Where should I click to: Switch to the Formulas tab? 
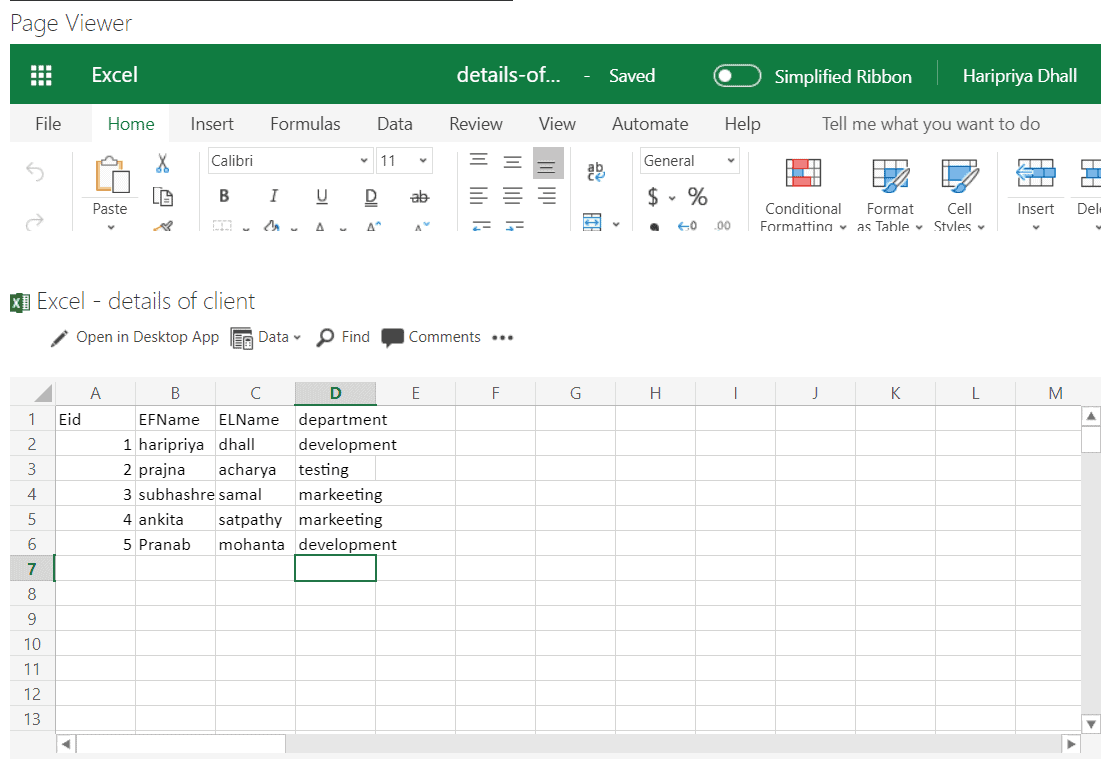point(305,123)
